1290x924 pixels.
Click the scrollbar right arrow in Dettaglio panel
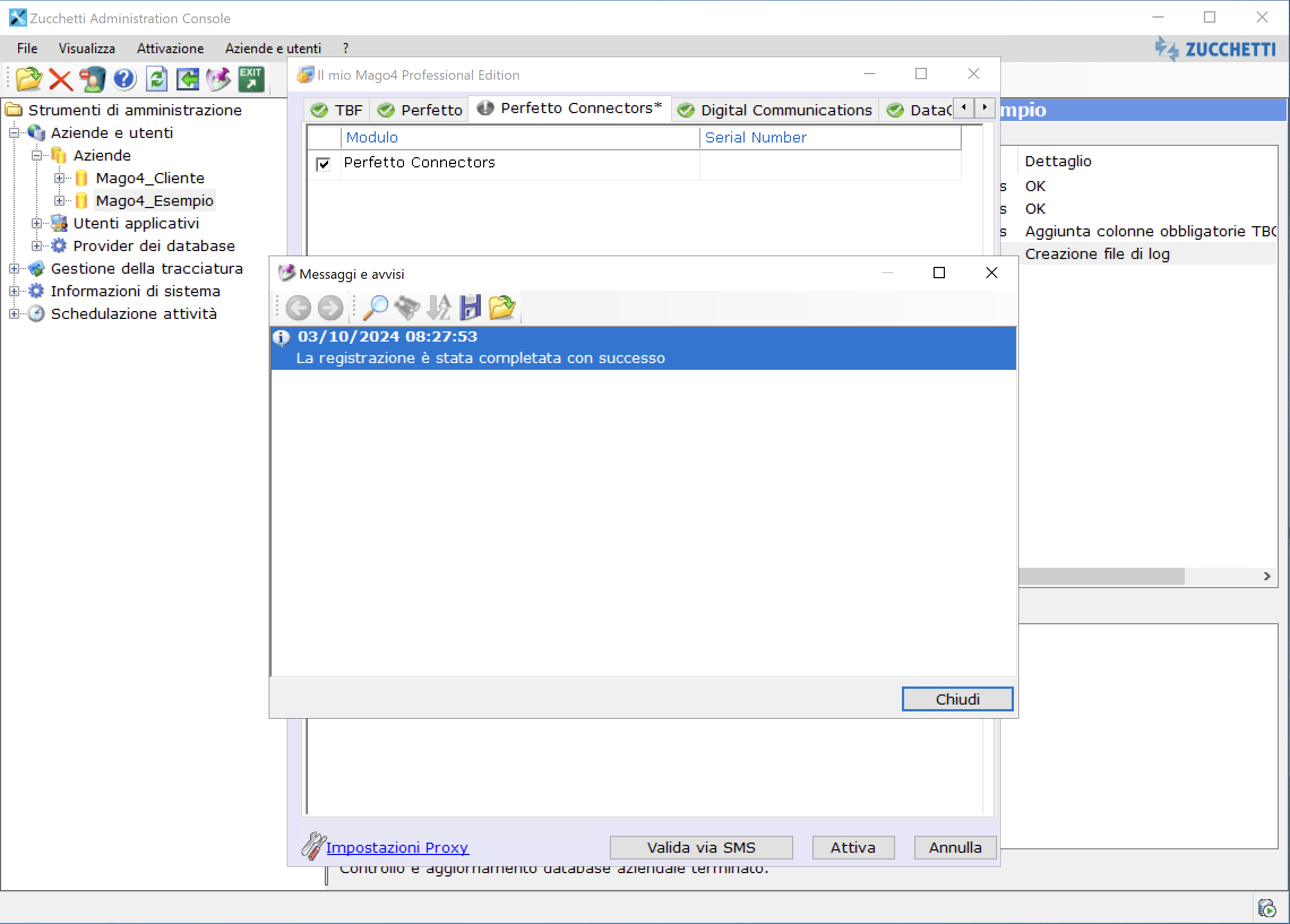tap(1267, 576)
